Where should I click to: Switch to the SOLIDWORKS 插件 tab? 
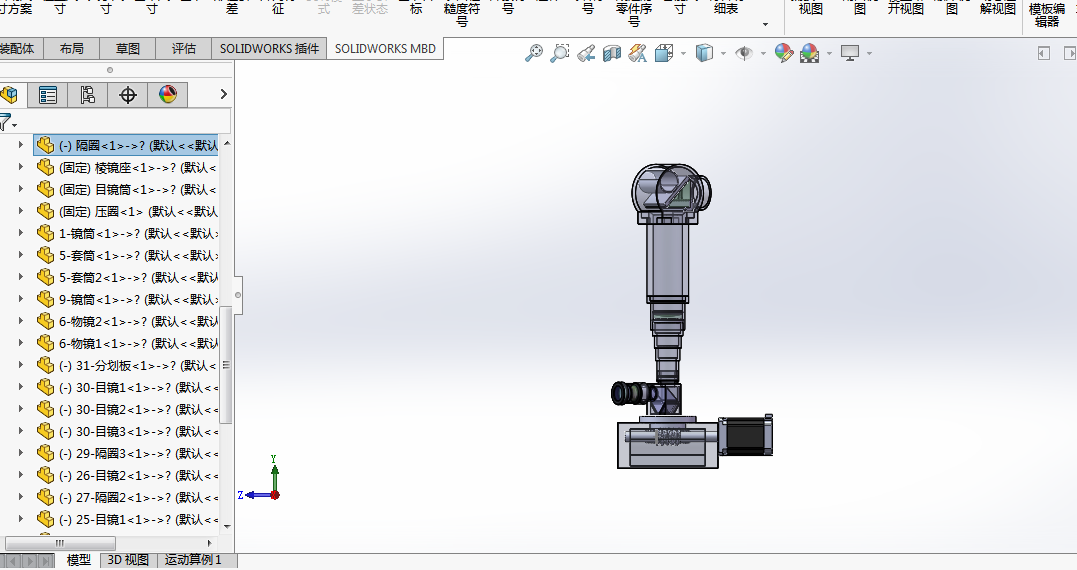(269, 48)
